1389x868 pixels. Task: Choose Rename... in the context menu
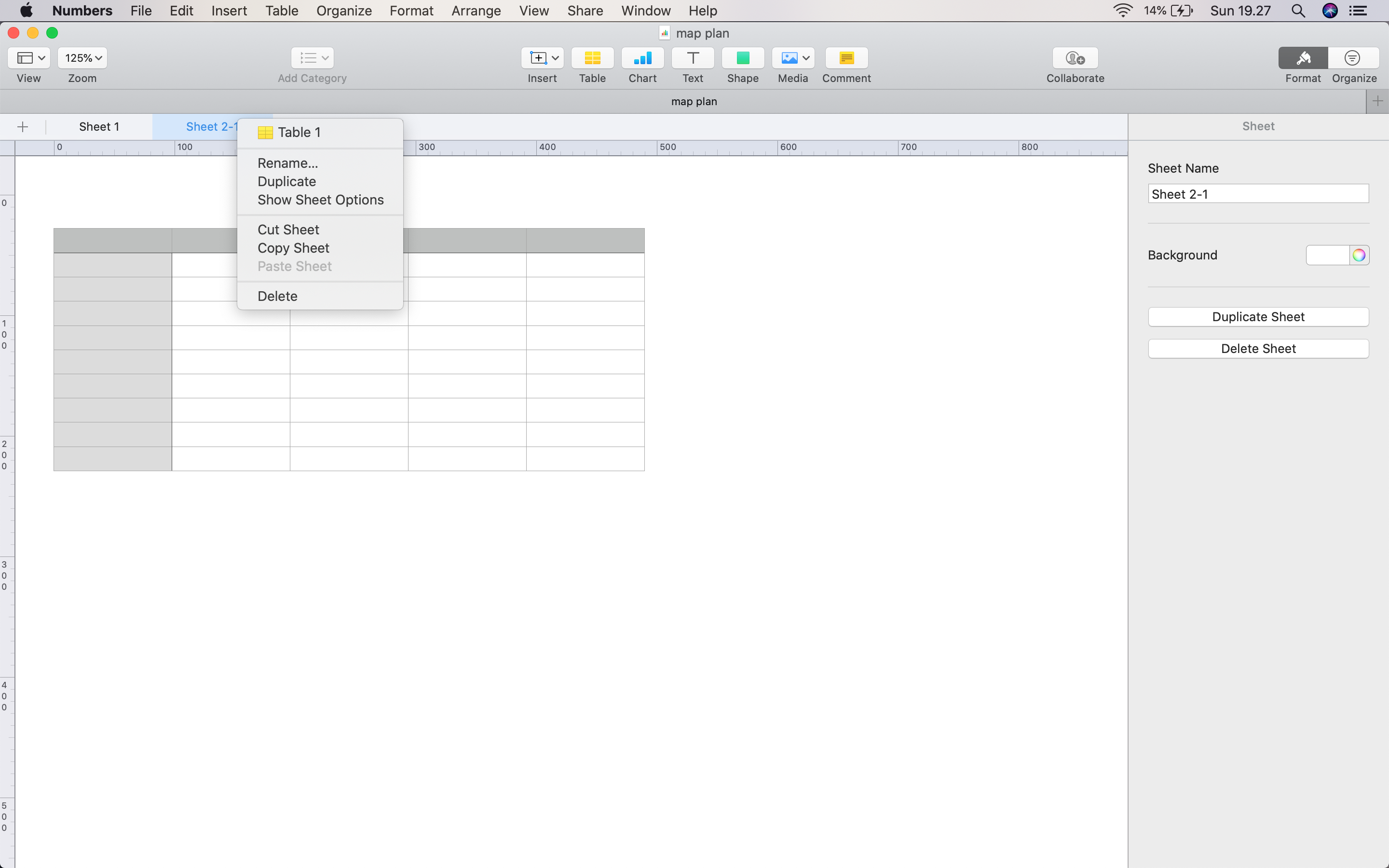[x=287, y=163]
